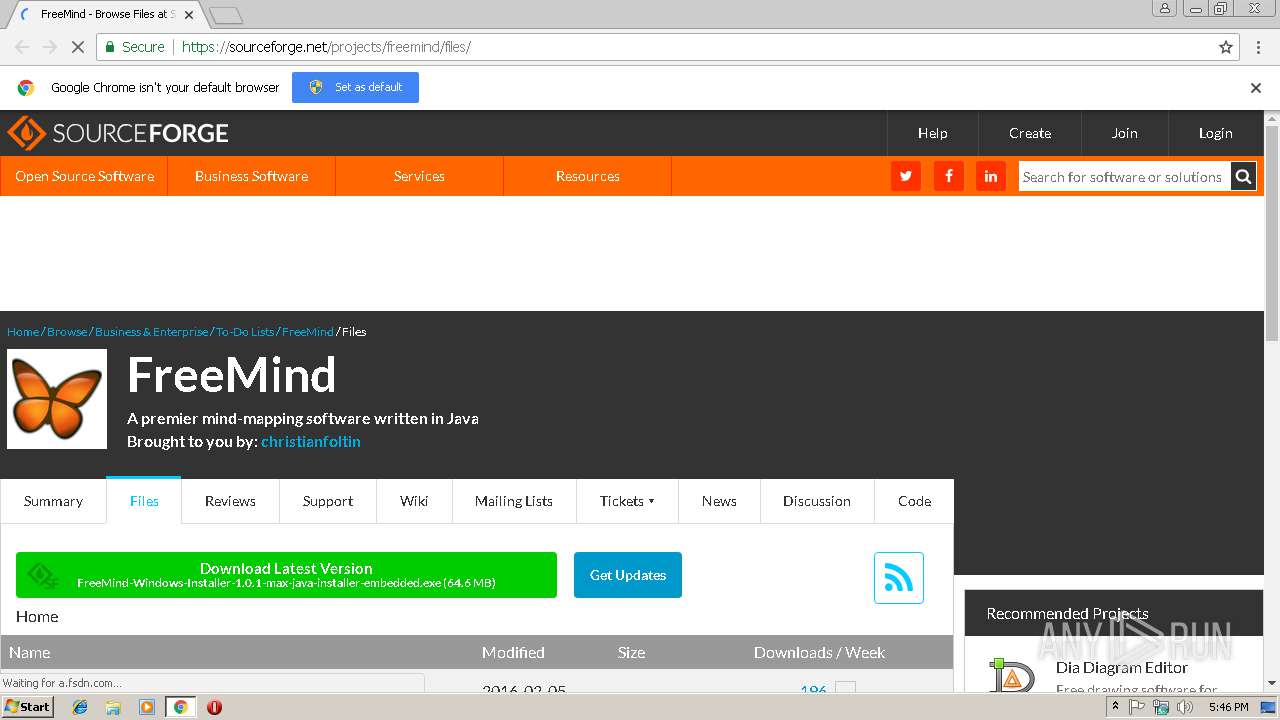Show hidden system tray icons
This screenshot has height=720, width=1280.
[x=1115, y=707]
